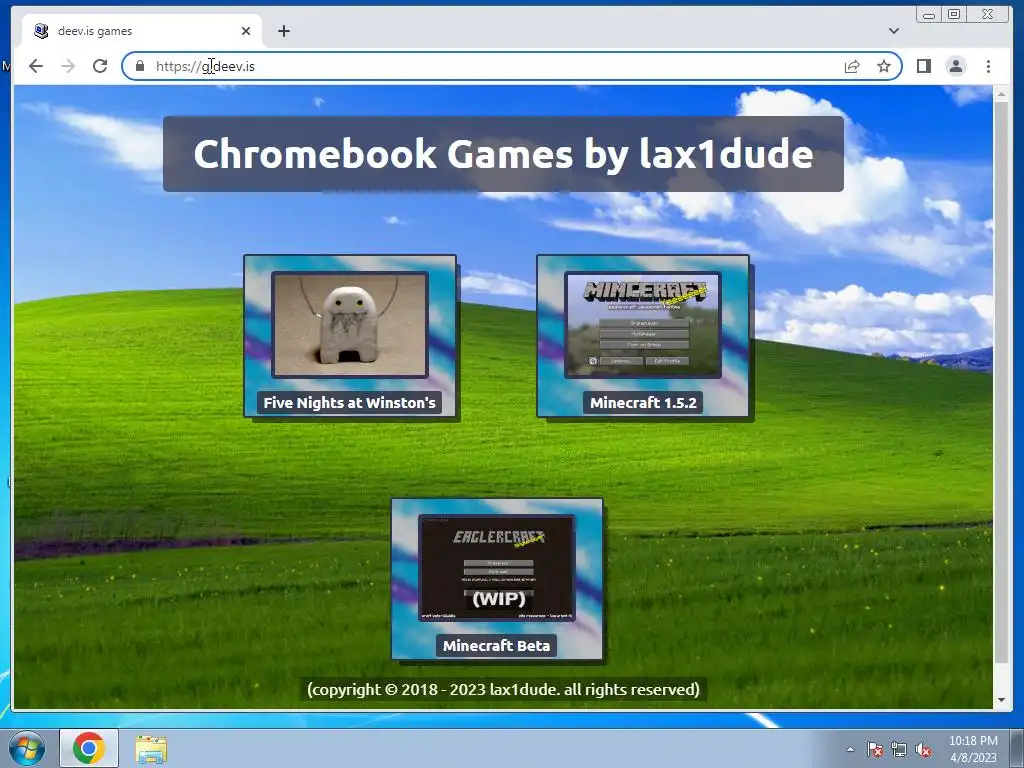Go back to the previous page

(x=36, y=66)
